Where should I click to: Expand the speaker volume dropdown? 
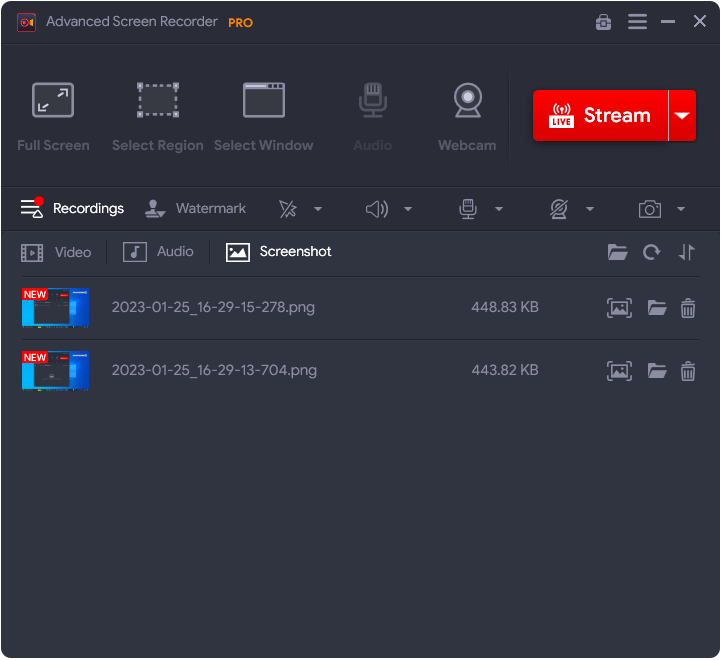coord(408,209)
